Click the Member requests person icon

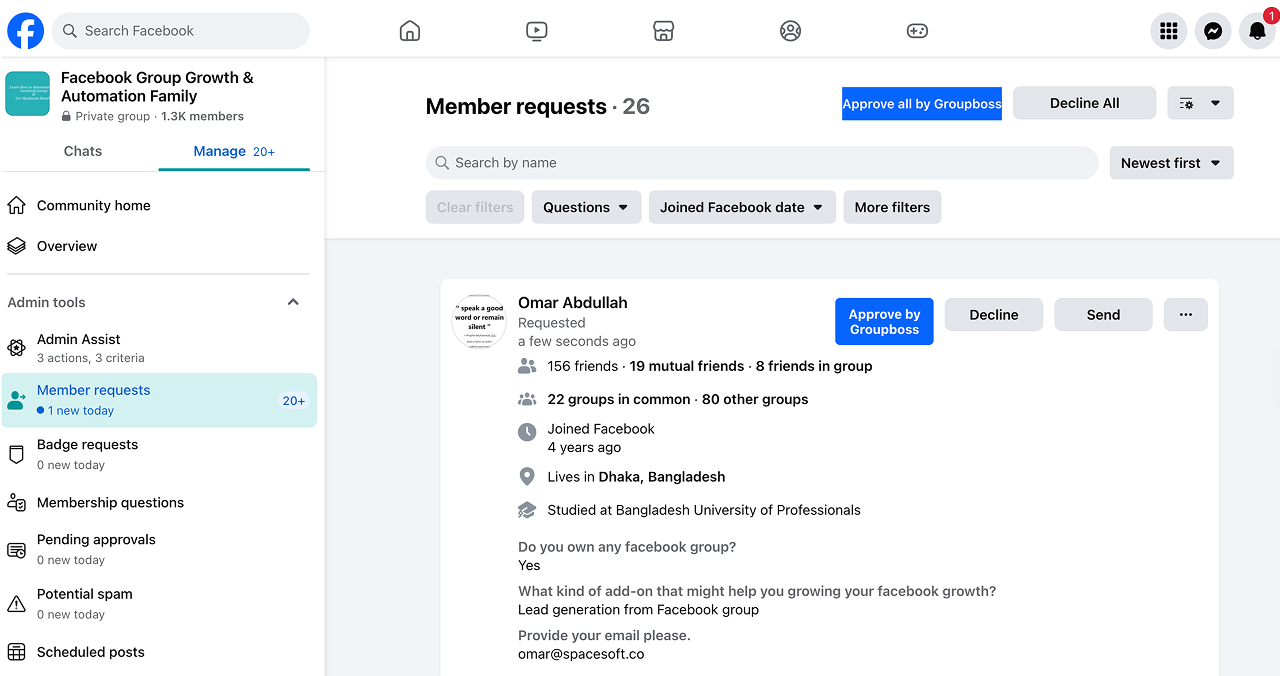coord(16,400)
